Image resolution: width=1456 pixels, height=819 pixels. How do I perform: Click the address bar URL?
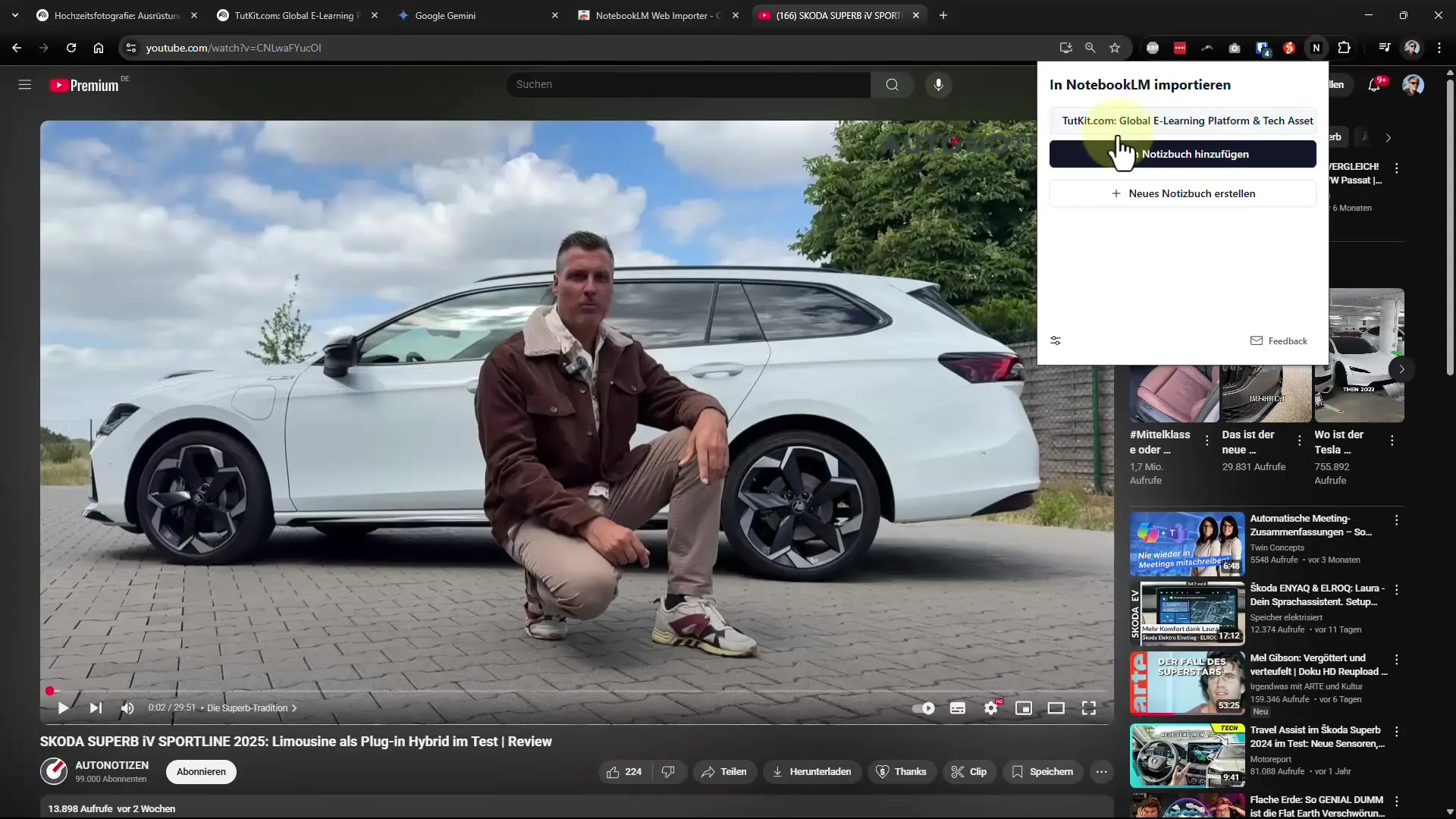point(234,48)
